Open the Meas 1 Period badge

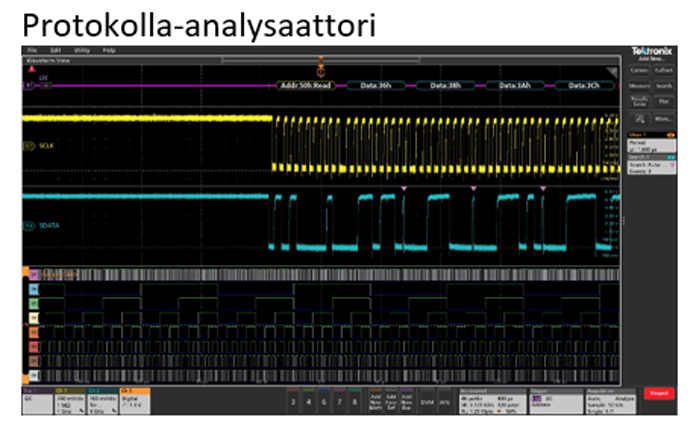click(648, 141)
